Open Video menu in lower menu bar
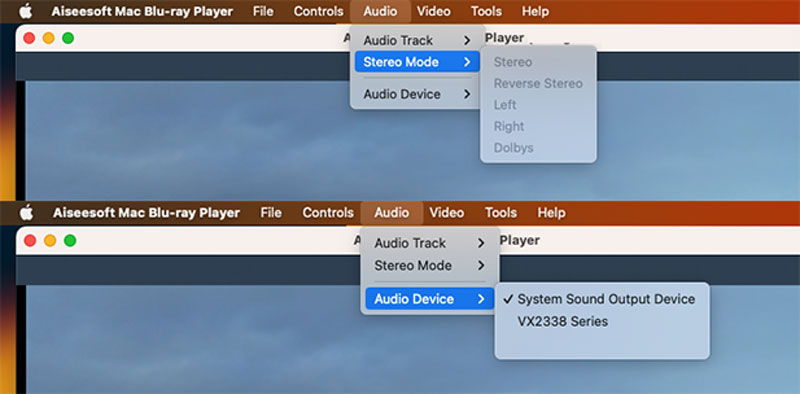This screenshot has height=394, width=800. coord(446,212)
